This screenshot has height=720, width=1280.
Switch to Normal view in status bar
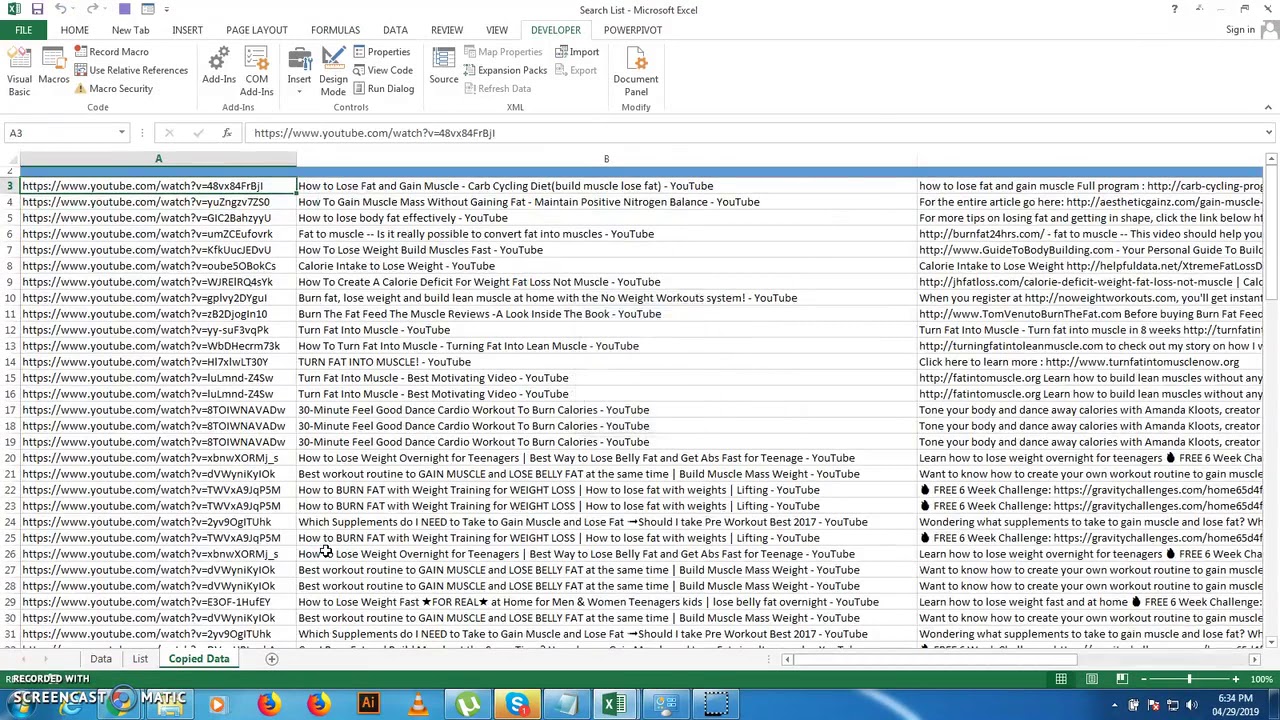click(1061, 679)
